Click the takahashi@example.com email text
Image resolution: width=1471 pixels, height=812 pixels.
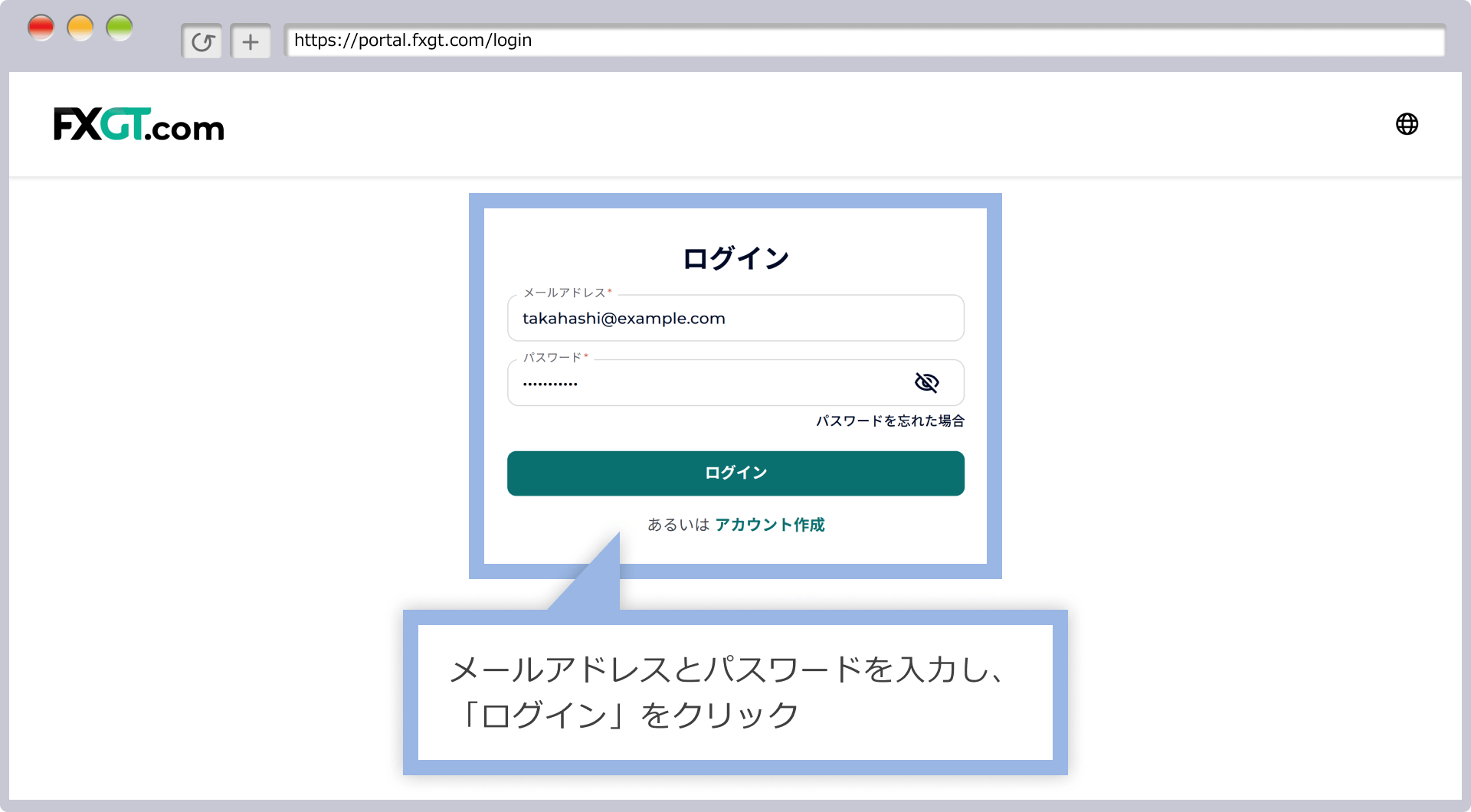(x=624, y=318)
